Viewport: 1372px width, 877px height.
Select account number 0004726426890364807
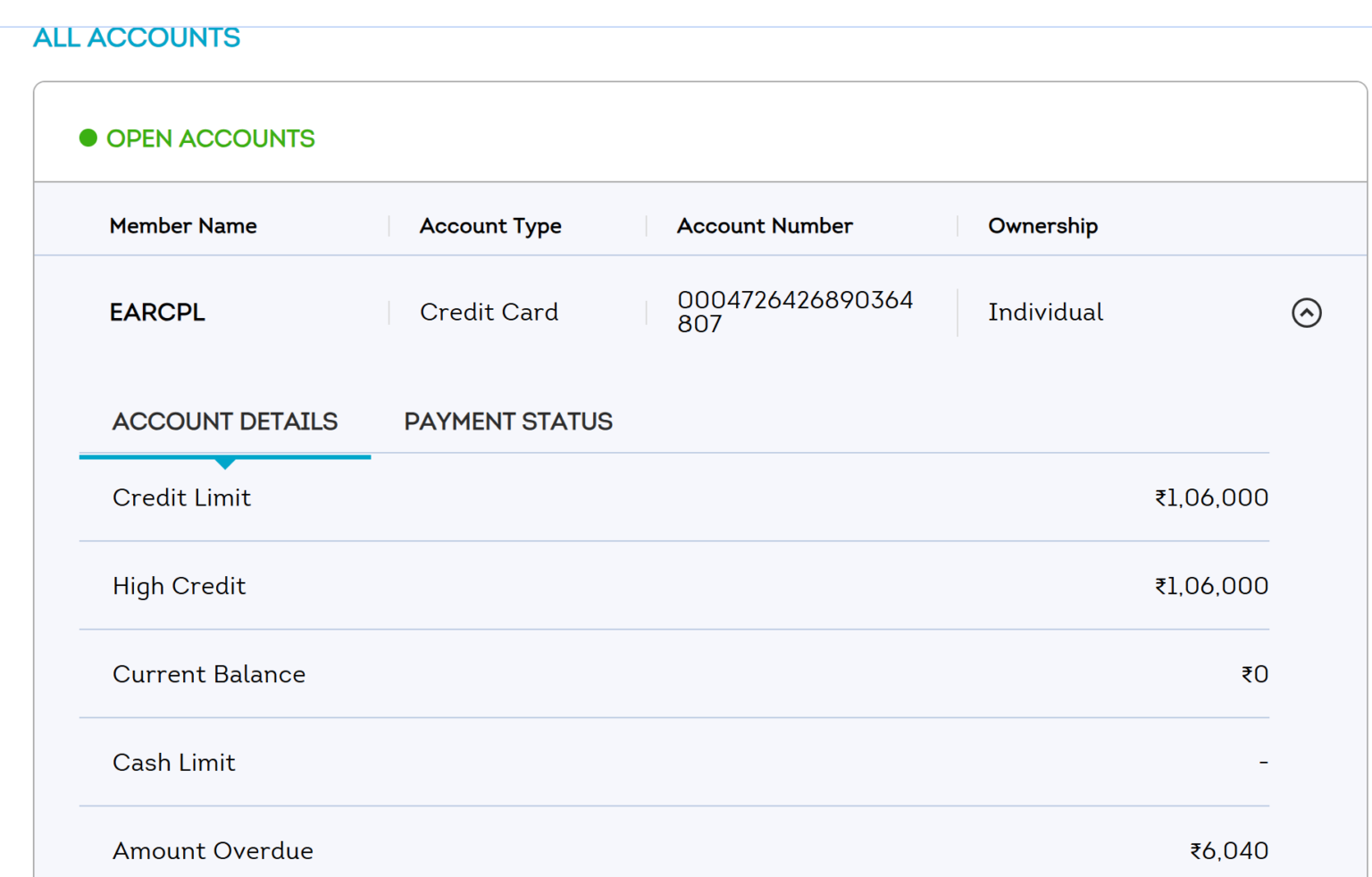(x=795, y=312)
